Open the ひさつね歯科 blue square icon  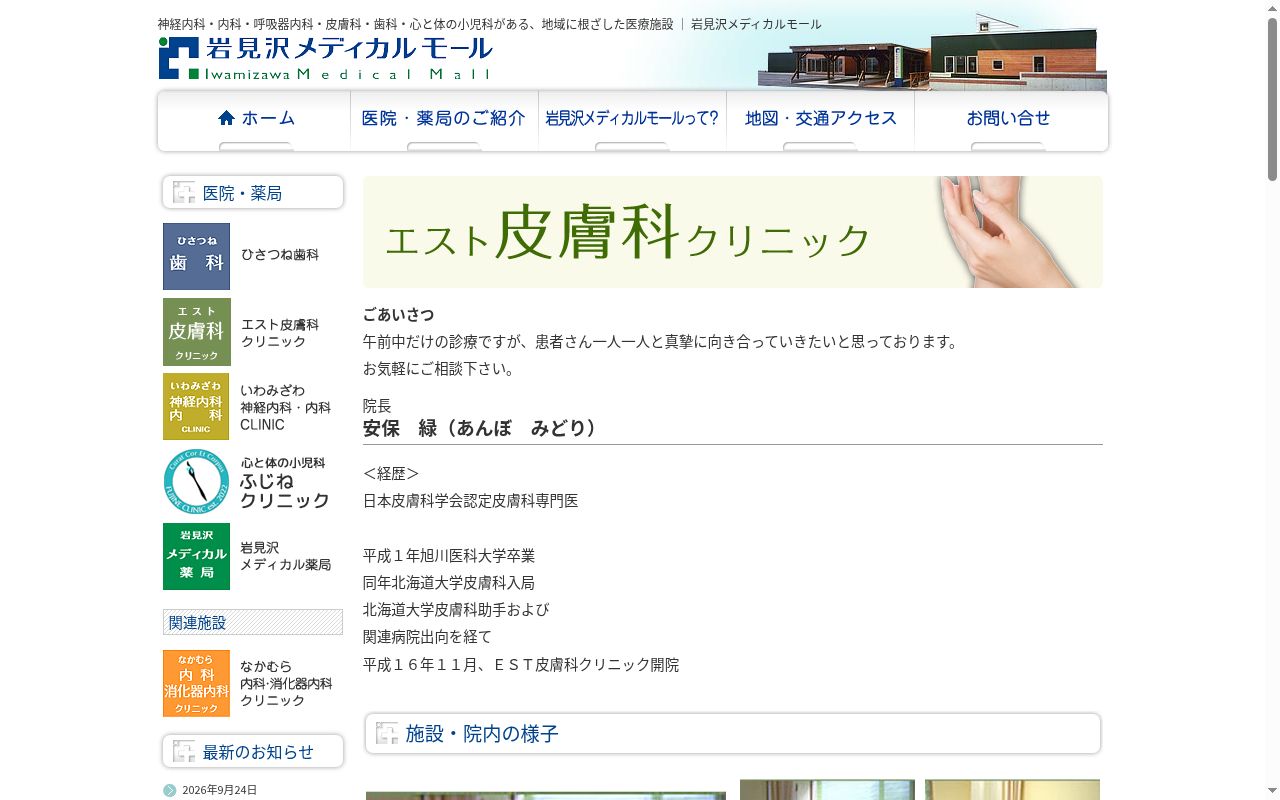tap(196, 256)
